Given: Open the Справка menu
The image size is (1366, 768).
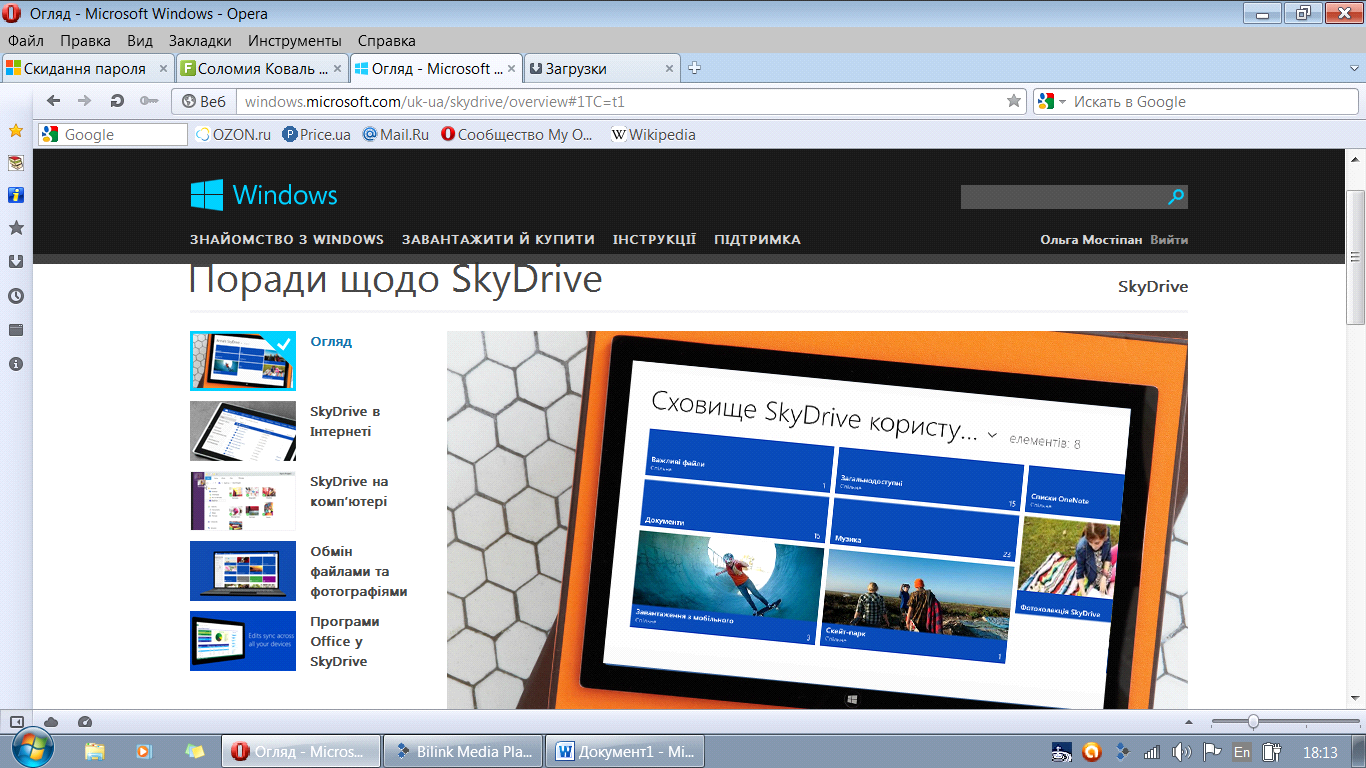Looking at the screenshot, I should 386,41.
